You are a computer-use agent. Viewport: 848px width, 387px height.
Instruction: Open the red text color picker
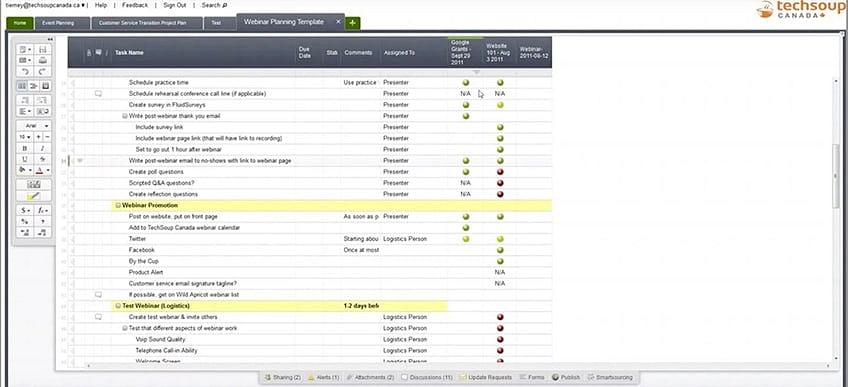[43, 170]
